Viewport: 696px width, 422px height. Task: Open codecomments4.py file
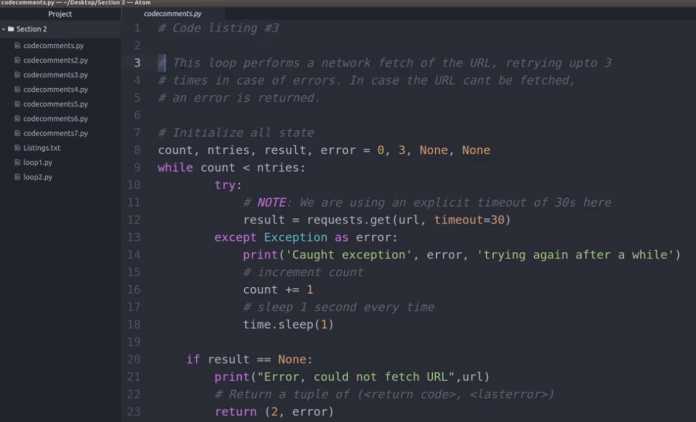[x=55, y=89]
